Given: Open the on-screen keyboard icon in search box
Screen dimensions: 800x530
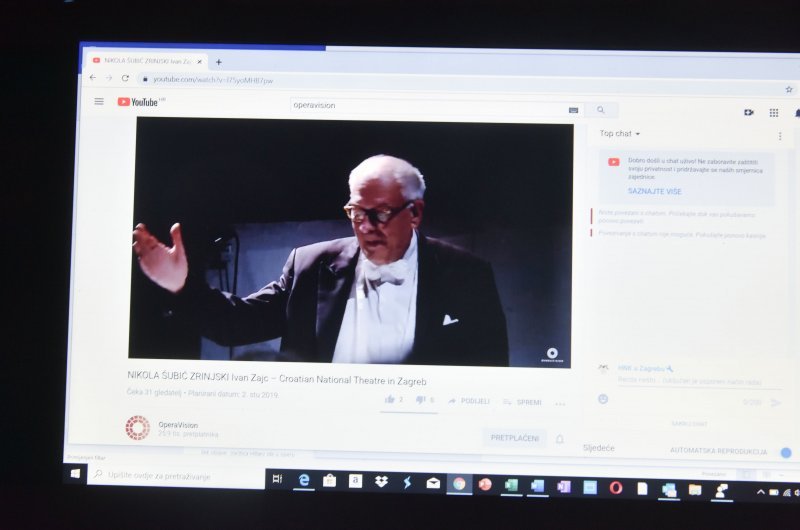Looking at the screenshot, I should [x=573, y=110].
